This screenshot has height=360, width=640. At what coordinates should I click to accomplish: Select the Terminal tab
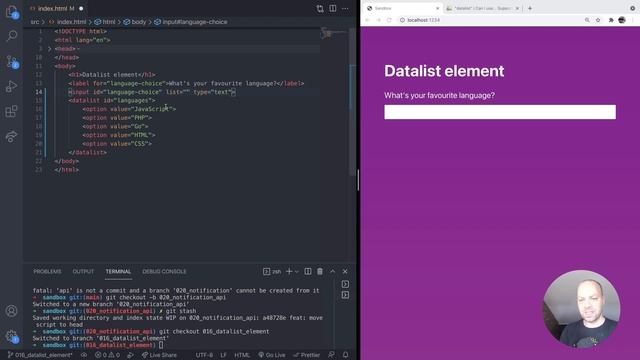[118, 271]
